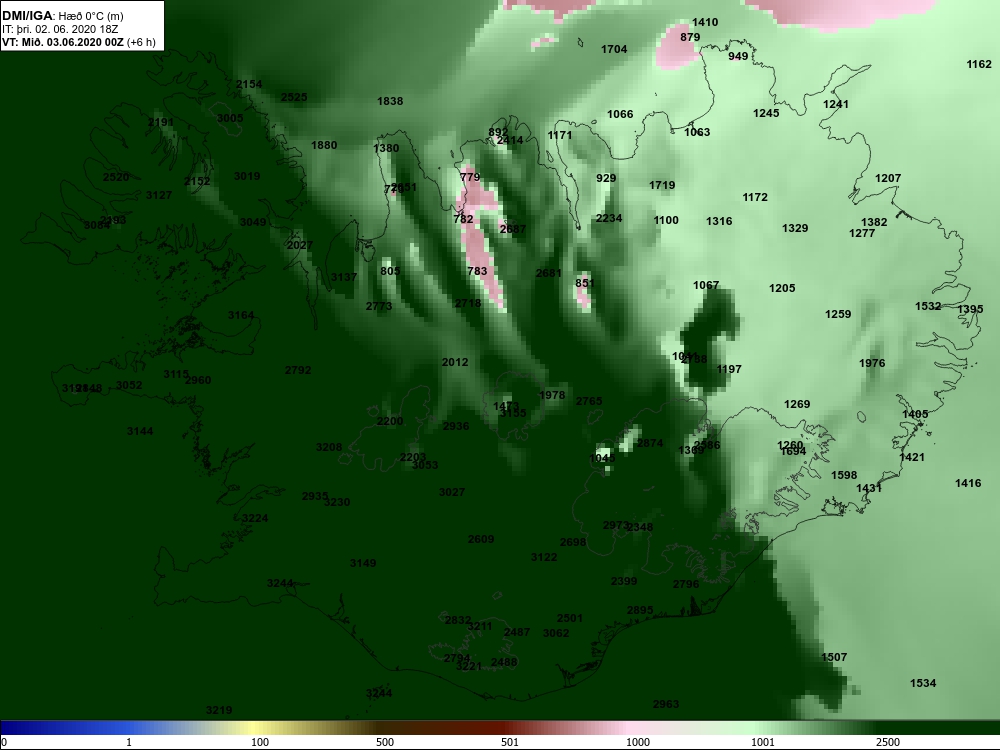Select the value 1316
The width and height of the screenshot is (1000, 750).
[719, 221]
